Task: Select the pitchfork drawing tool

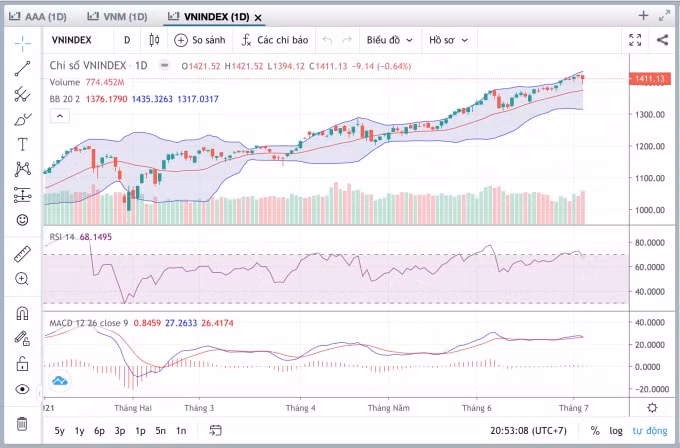Action: tap(22, 94)
